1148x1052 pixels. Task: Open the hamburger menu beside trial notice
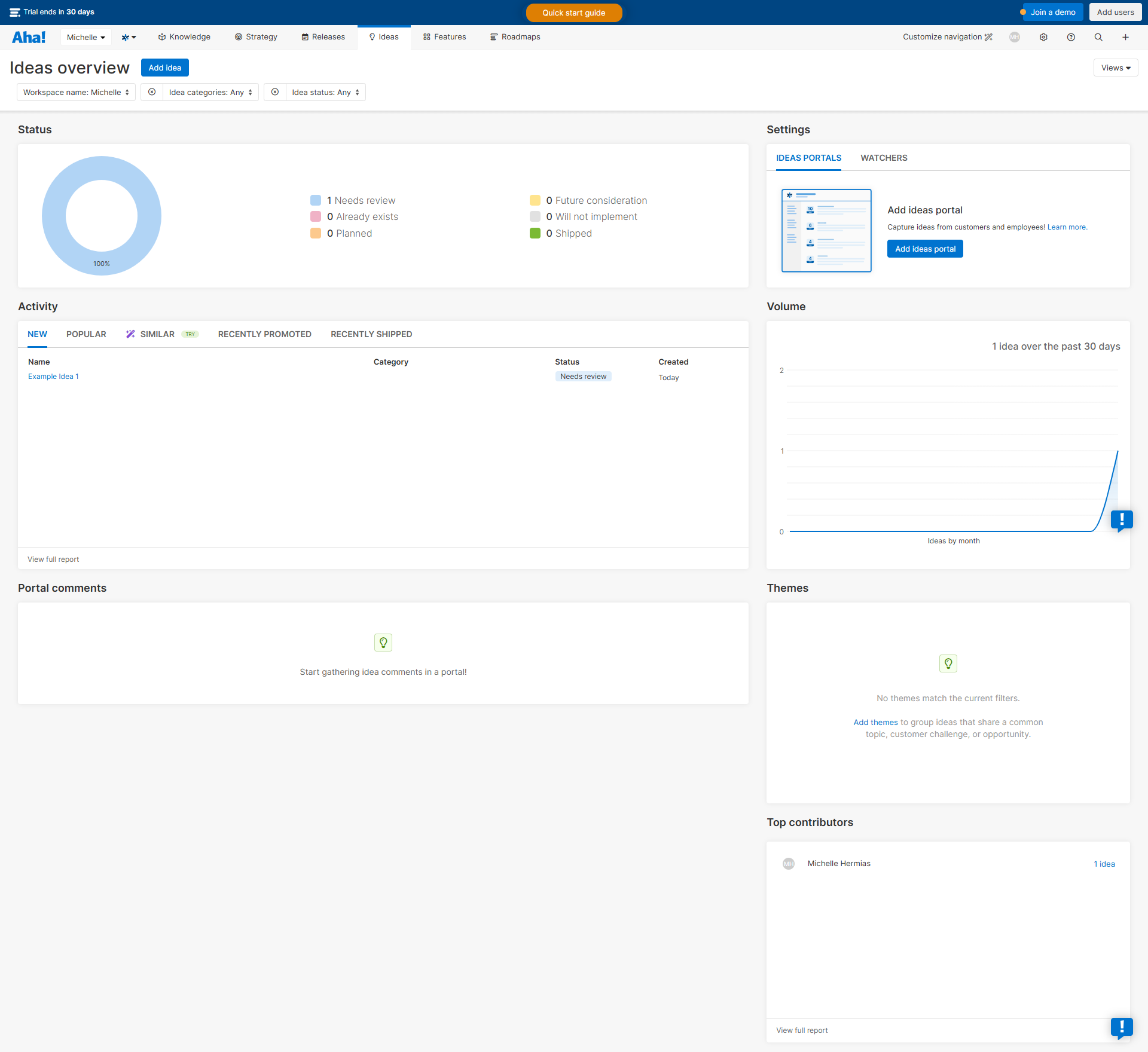(15, 13)
